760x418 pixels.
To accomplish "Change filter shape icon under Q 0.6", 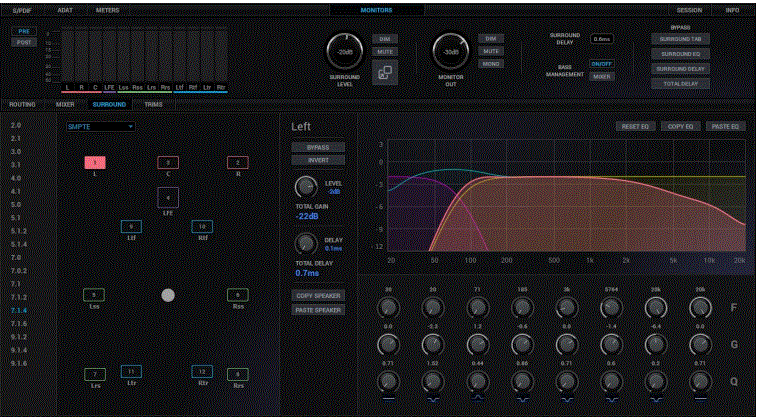I will [x=611, y=400].
